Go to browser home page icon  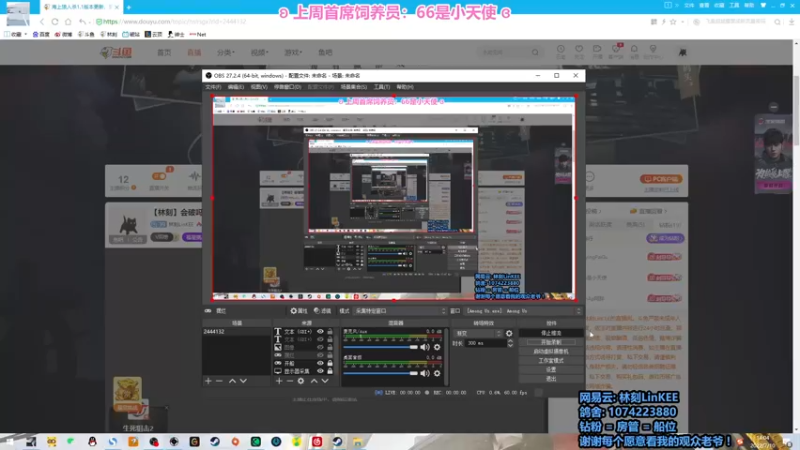coord(68,21)
